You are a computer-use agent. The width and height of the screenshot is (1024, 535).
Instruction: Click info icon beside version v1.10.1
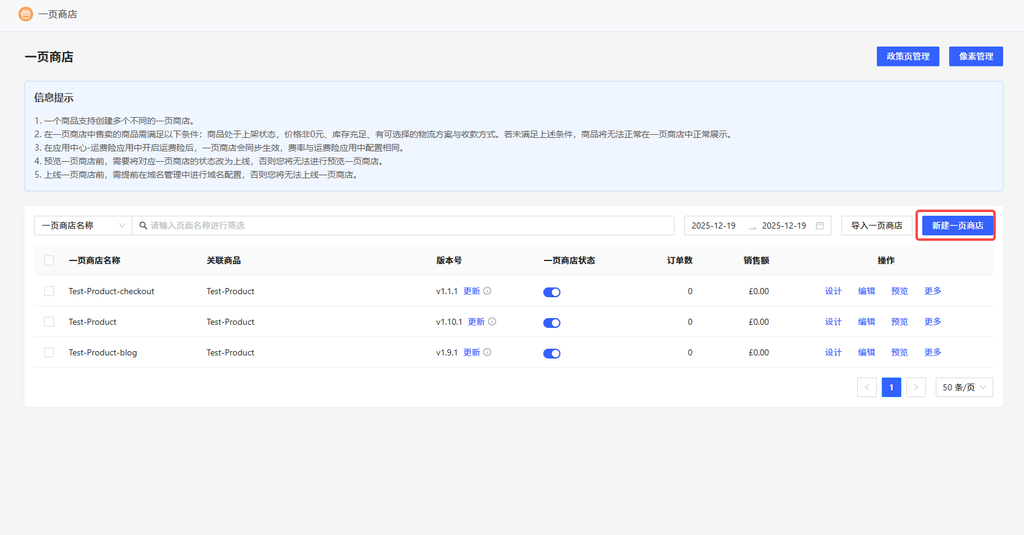tap(492, 322)
